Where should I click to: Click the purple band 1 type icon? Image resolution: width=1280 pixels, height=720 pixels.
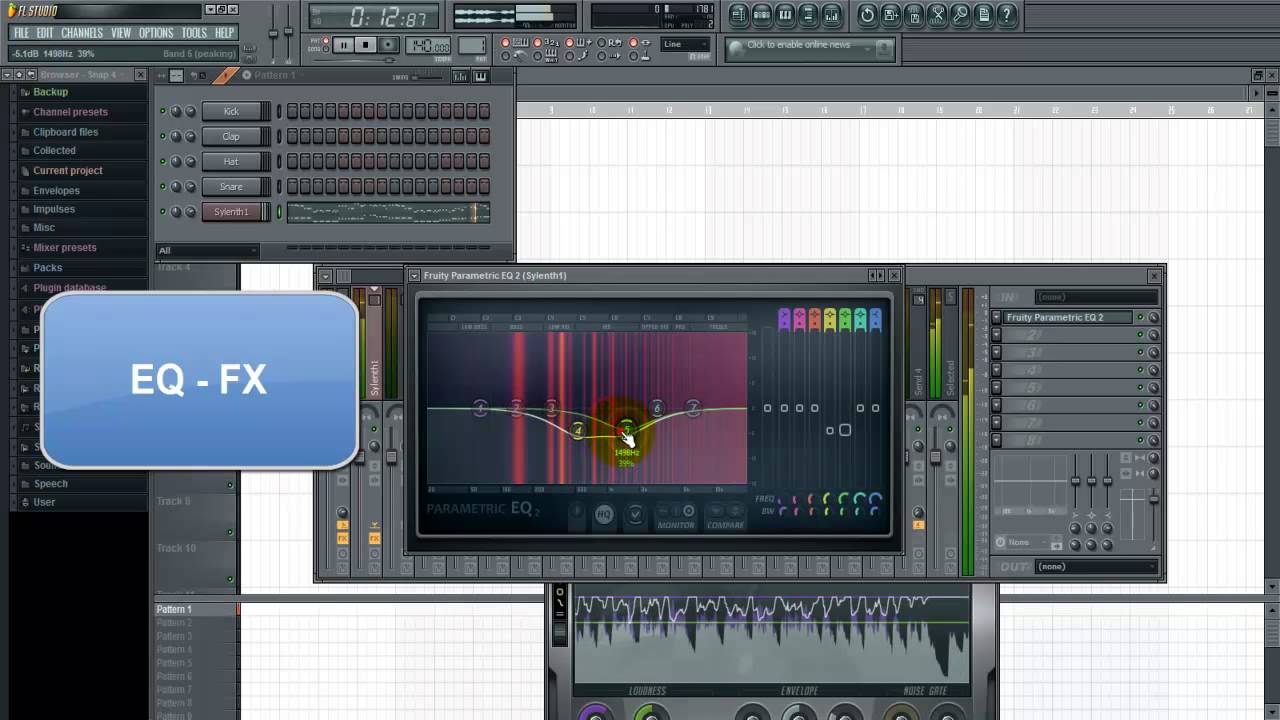[784, 320]
